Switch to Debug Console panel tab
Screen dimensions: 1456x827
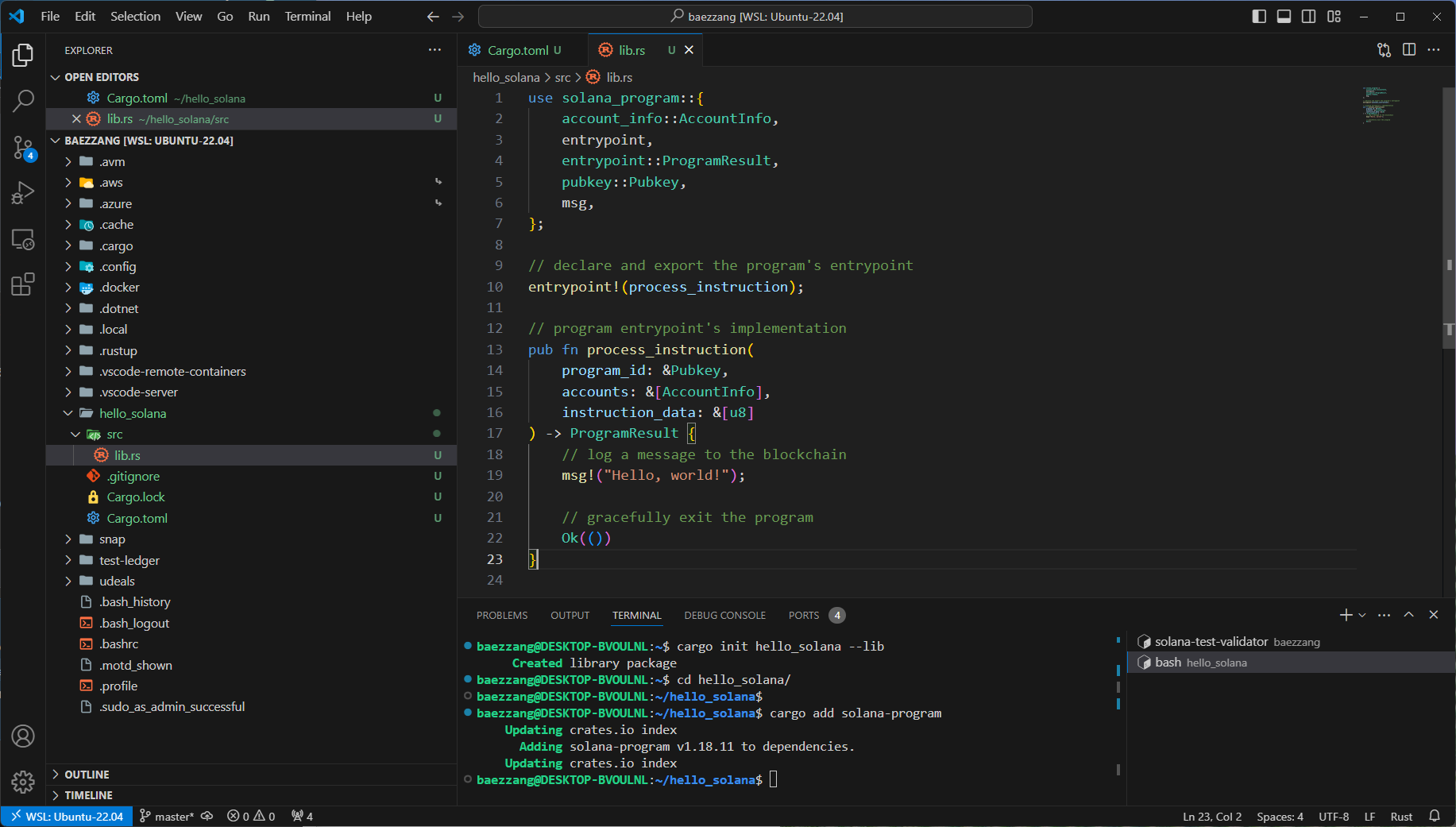725,616
